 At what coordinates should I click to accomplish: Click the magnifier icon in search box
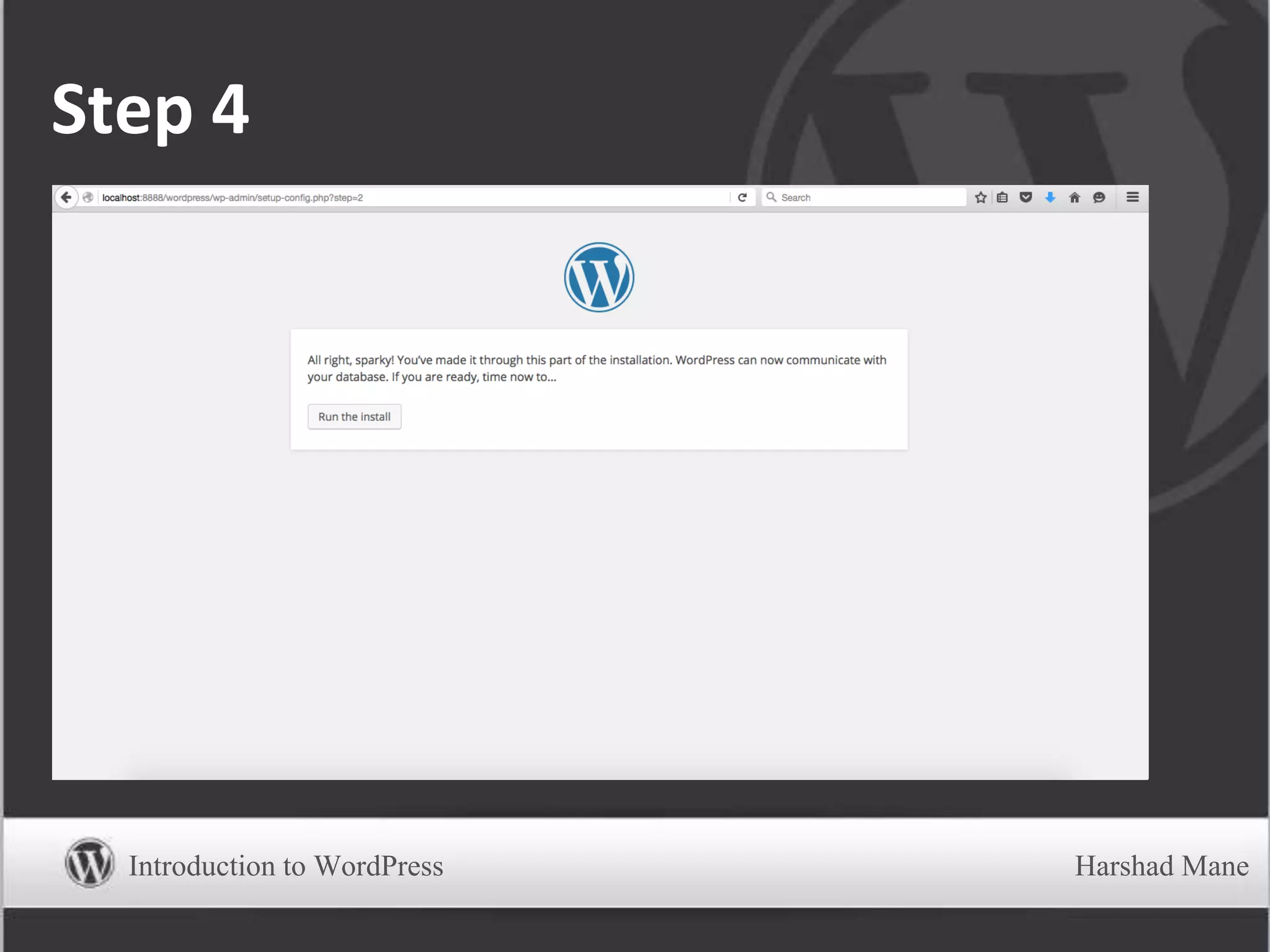click(x=771, y=197)
